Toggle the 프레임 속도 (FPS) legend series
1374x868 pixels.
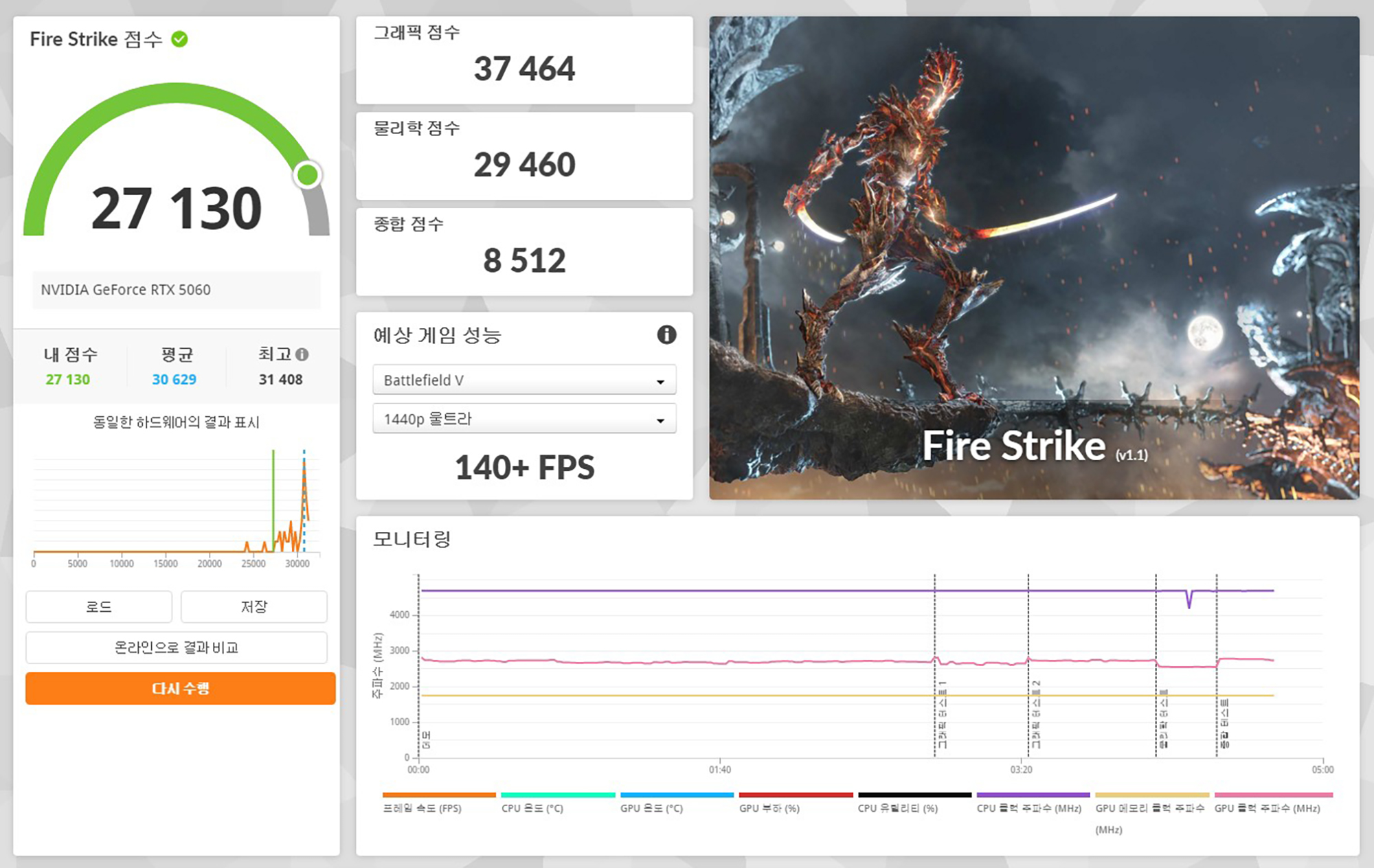point(422,808)
